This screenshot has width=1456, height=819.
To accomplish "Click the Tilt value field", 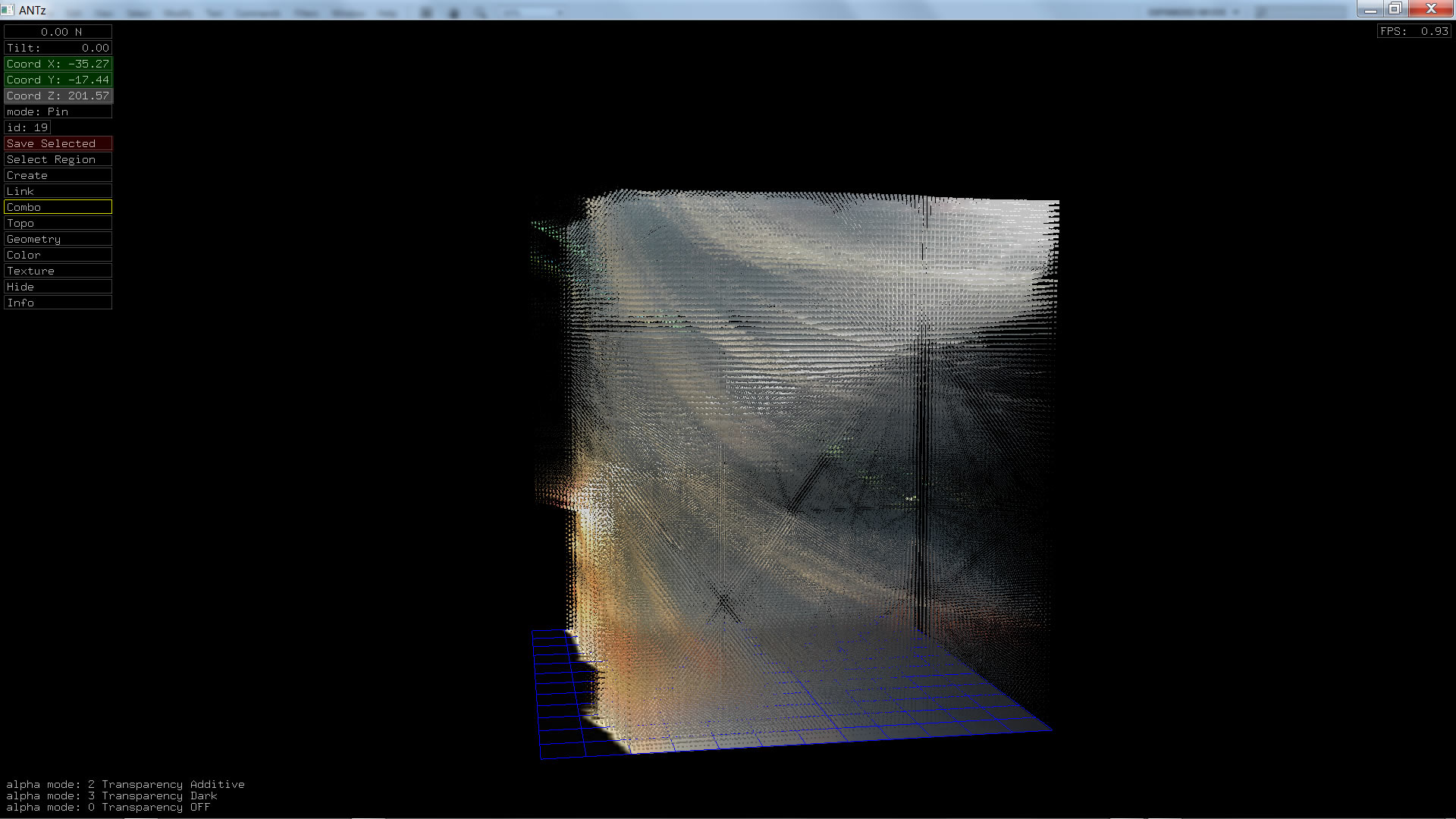I will pyautogui.click(x=58, y=48).
